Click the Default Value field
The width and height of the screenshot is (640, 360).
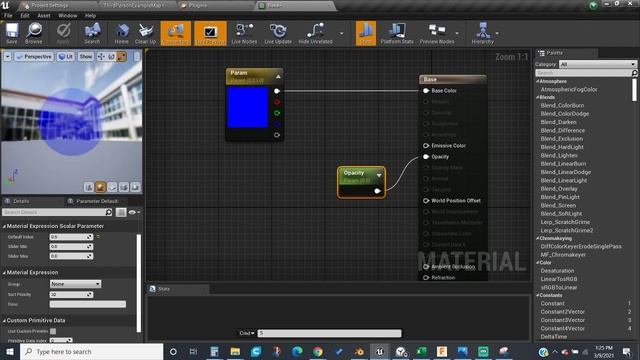(71, 237)
